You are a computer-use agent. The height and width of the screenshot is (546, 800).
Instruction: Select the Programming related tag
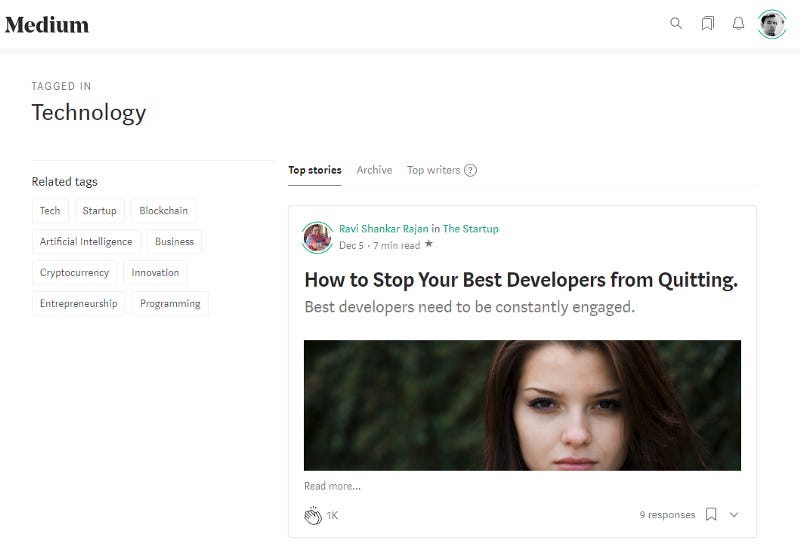[x=170, y=304]
